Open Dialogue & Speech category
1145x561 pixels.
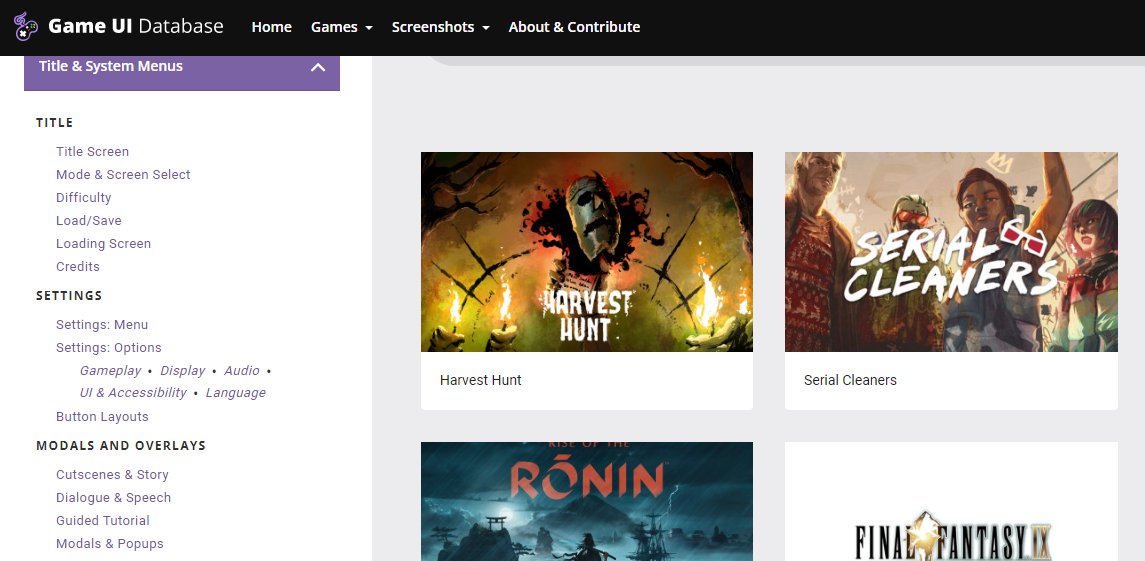[x=113, y=497]
